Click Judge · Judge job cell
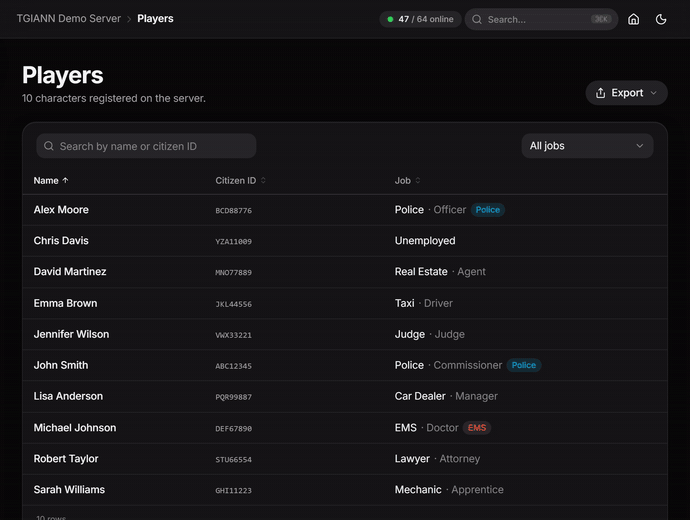The width and height of the screenshot is (690, 520). 429,334
